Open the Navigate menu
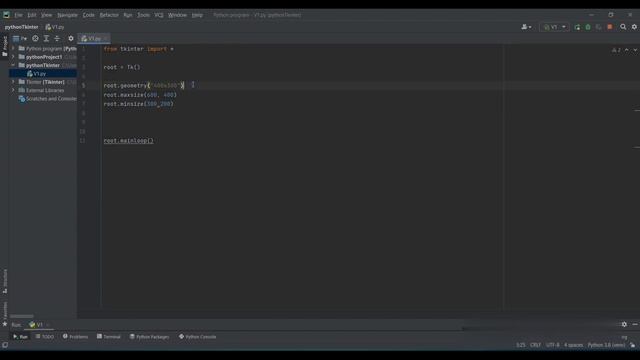This screenshot has height=360, width=640. pyautogui.click(x=67, y=15)
